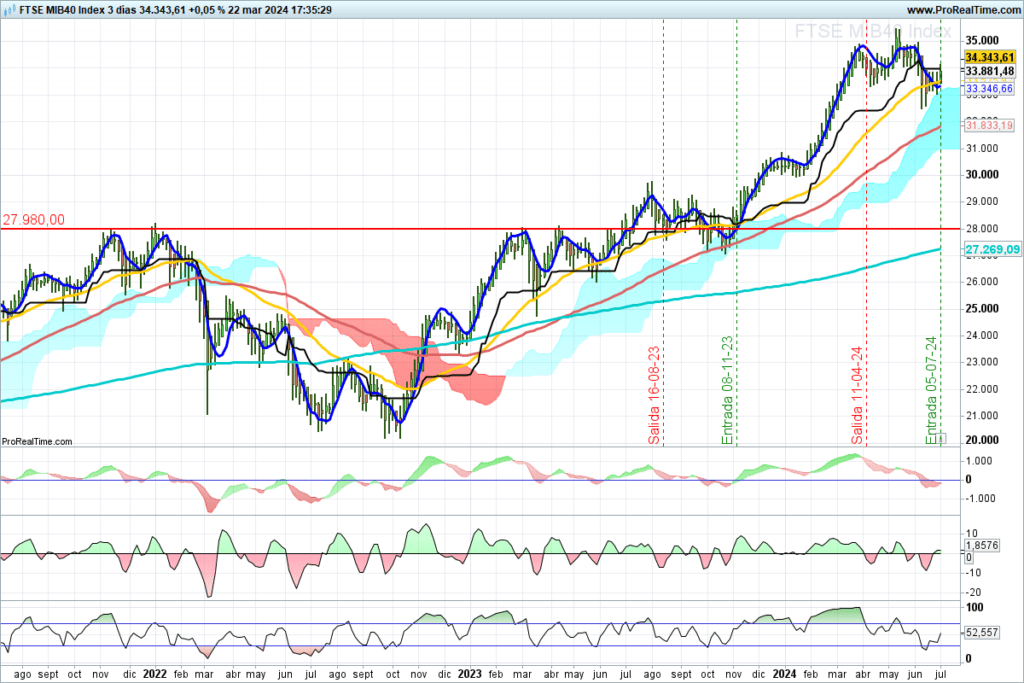The height and width of the screenshot is (683, 1024).
Task: Select the blue 33.346,66 price label
Action: coord(989,88)
